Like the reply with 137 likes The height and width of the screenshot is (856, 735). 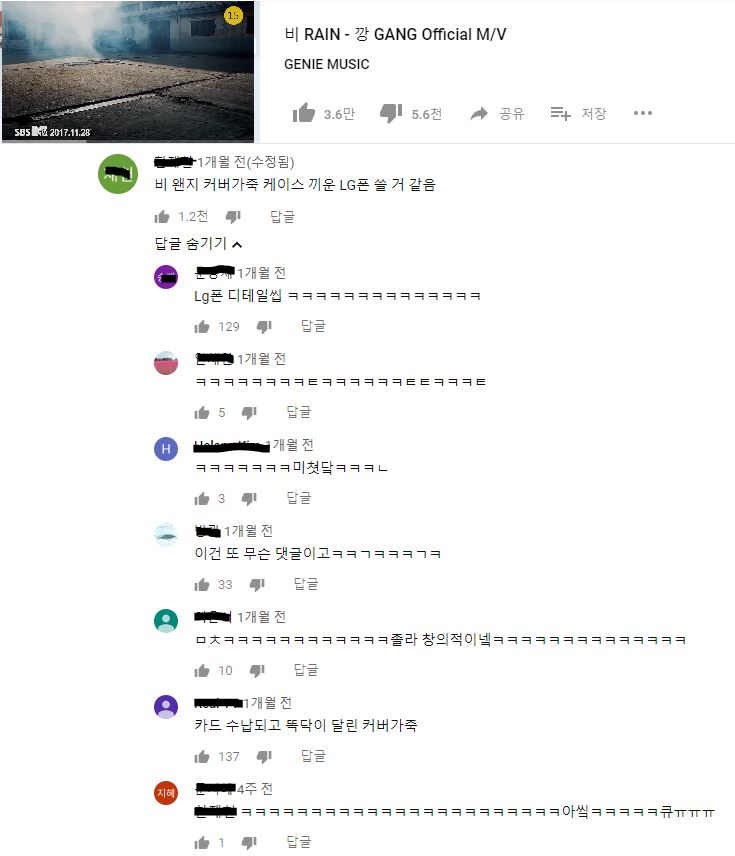point(202,756)
